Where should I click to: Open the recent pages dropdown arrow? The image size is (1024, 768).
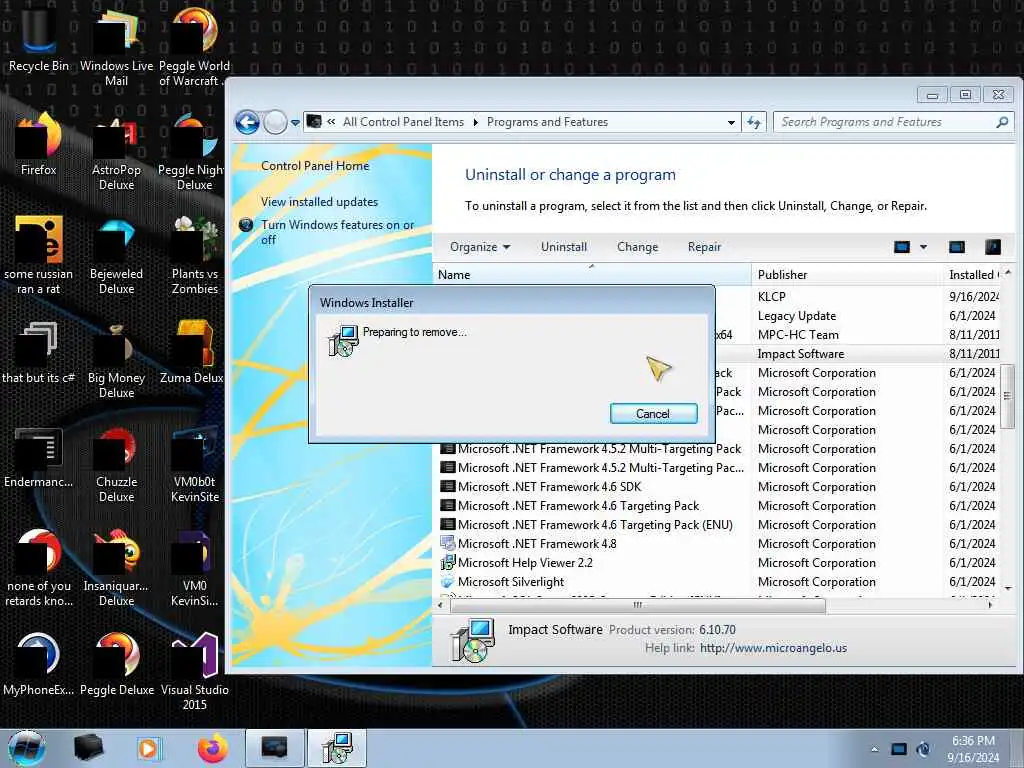point(295,122)
